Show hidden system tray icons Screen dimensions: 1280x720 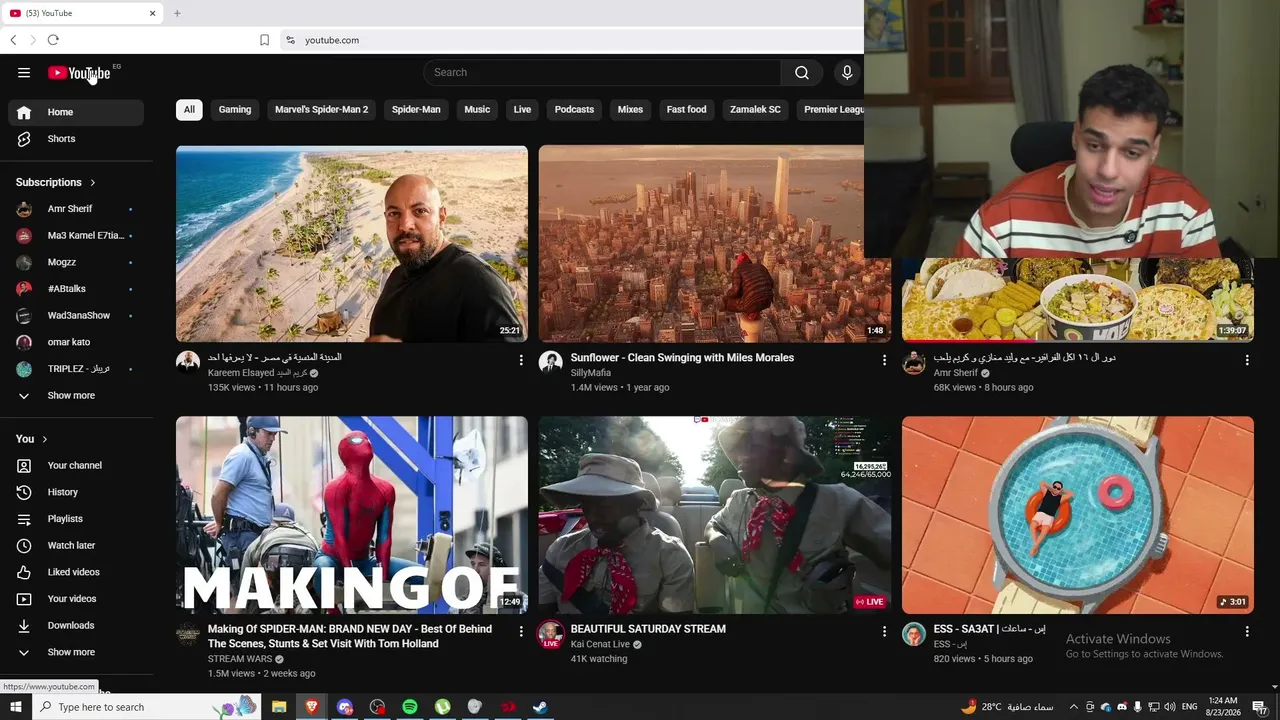1075,707
